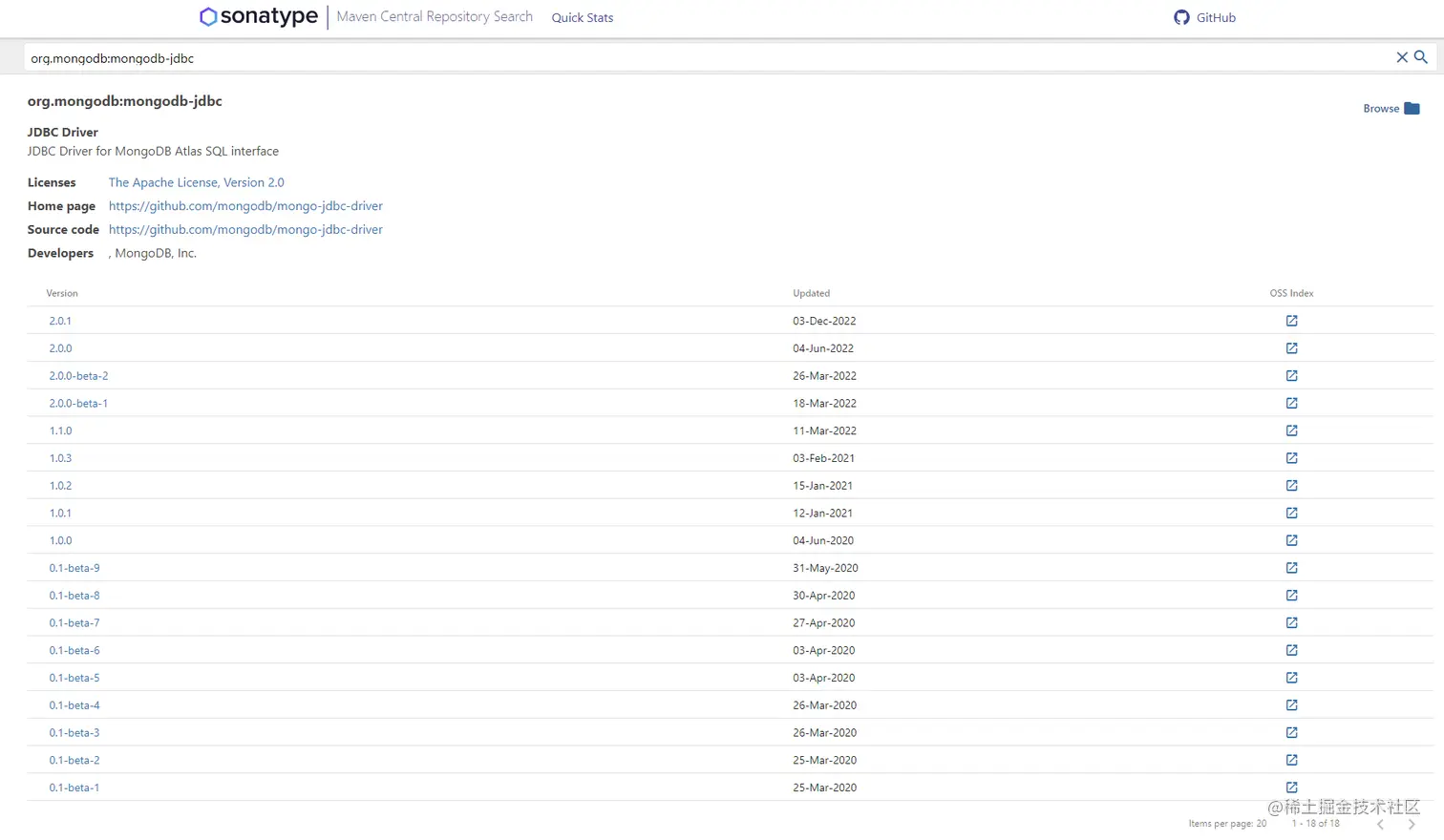Open OSS Index for 0.1-beta-5
Viewport: 1444px width, 840px height.
1291,678
